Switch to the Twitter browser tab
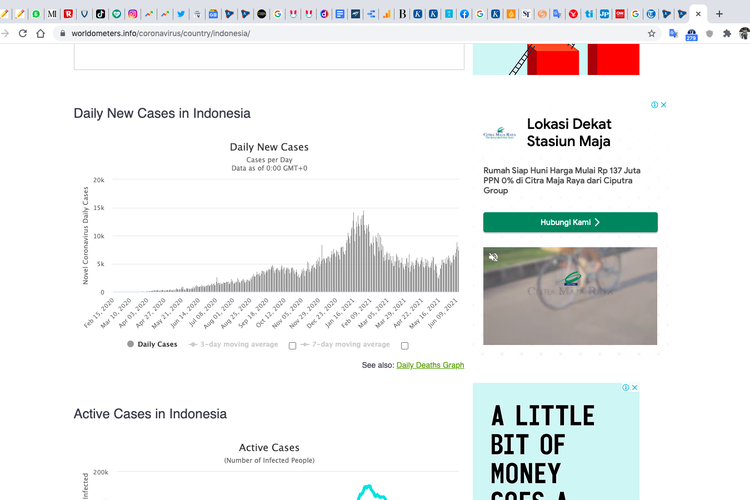 click(x=181, y=14)
